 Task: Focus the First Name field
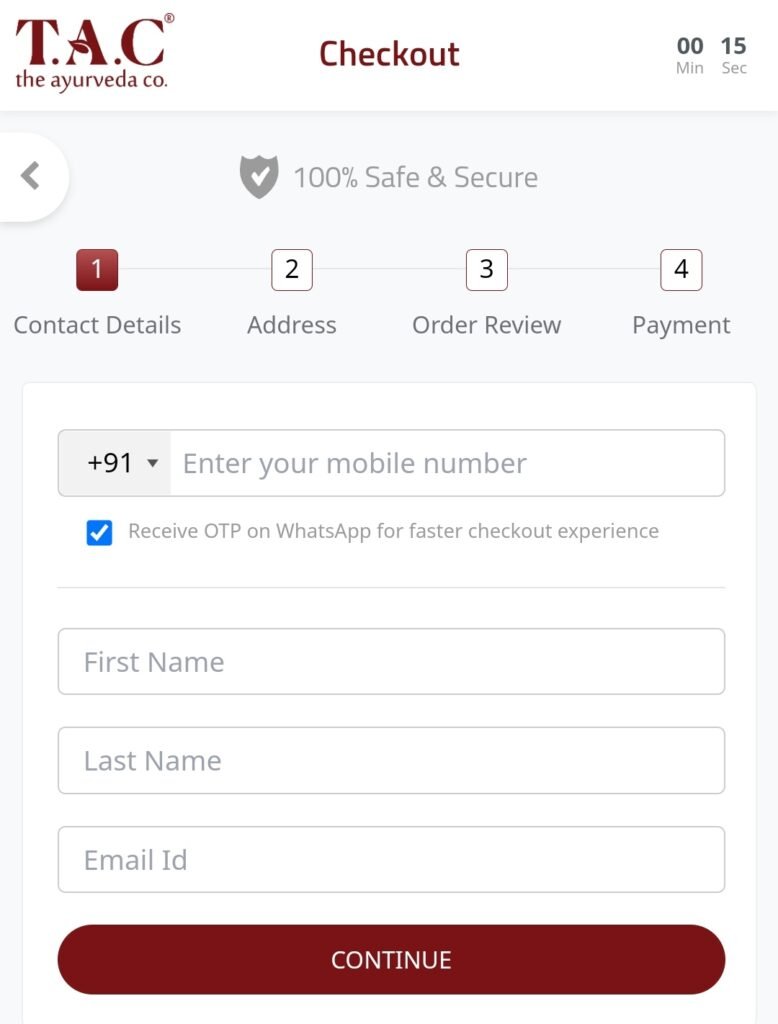click(x=391, y=662)
